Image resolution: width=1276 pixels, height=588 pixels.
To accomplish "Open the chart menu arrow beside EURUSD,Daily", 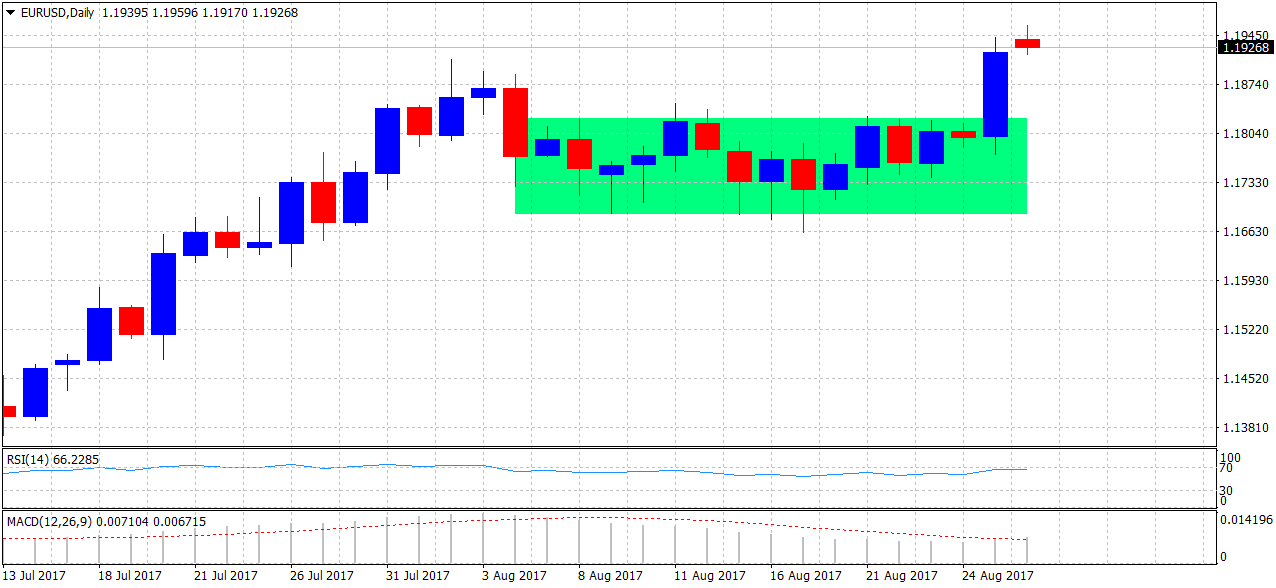I will coord(11,13).
